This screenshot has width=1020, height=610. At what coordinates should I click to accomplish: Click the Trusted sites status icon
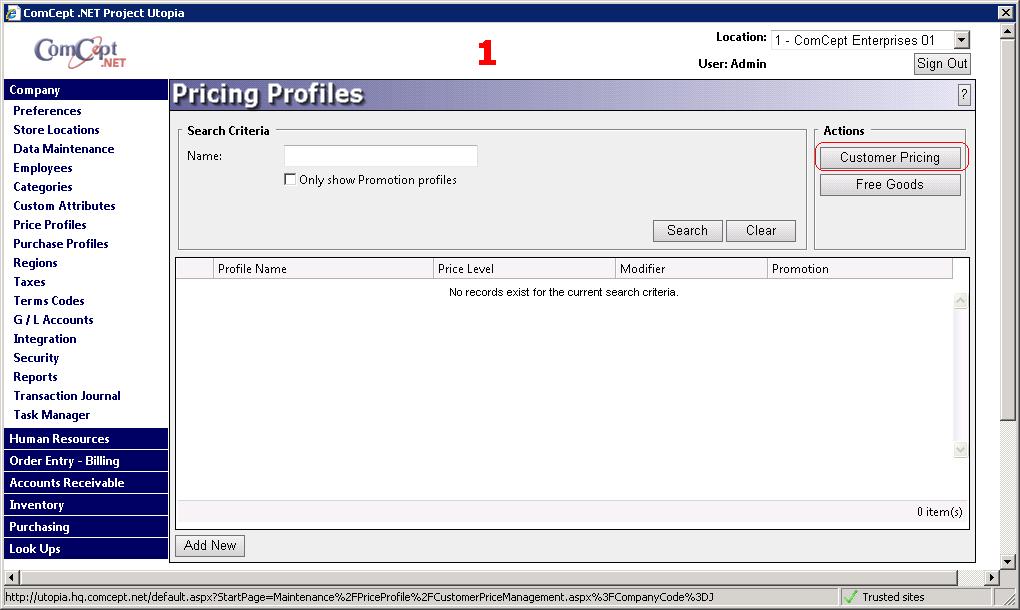coord(850,597)
